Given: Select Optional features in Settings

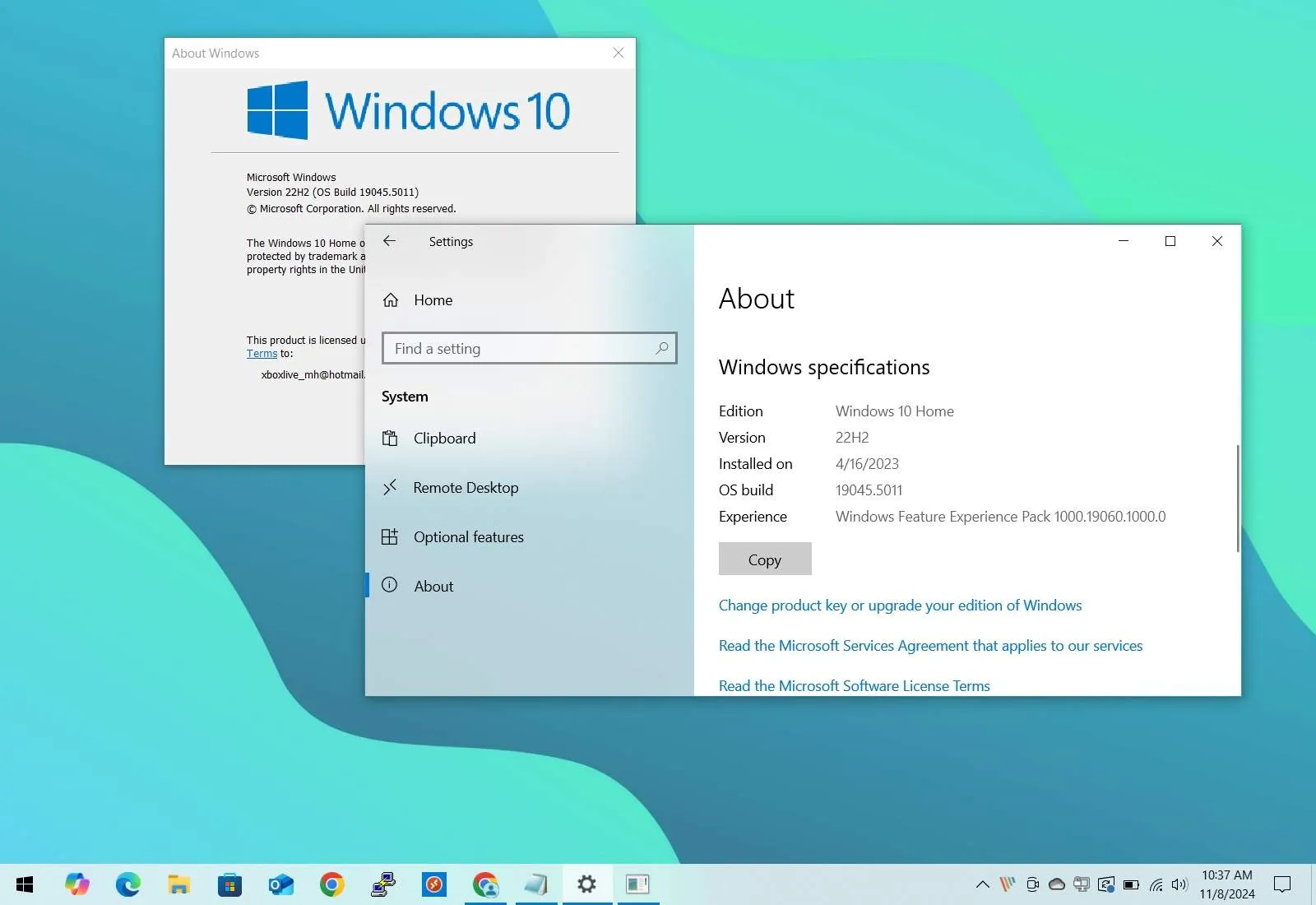Looking at the screenshot, I should [469, 536].
